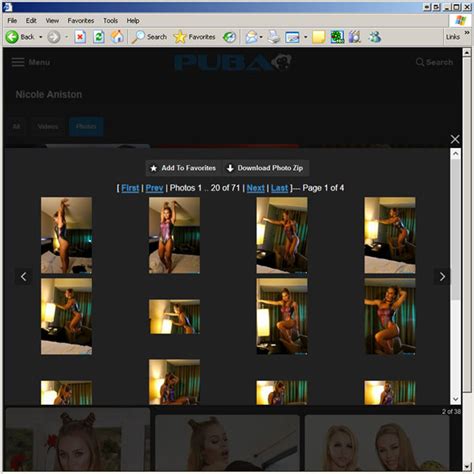The image size is (474, 474).
Task: Click the History icon in toolbar
Action: coord(229,37)
